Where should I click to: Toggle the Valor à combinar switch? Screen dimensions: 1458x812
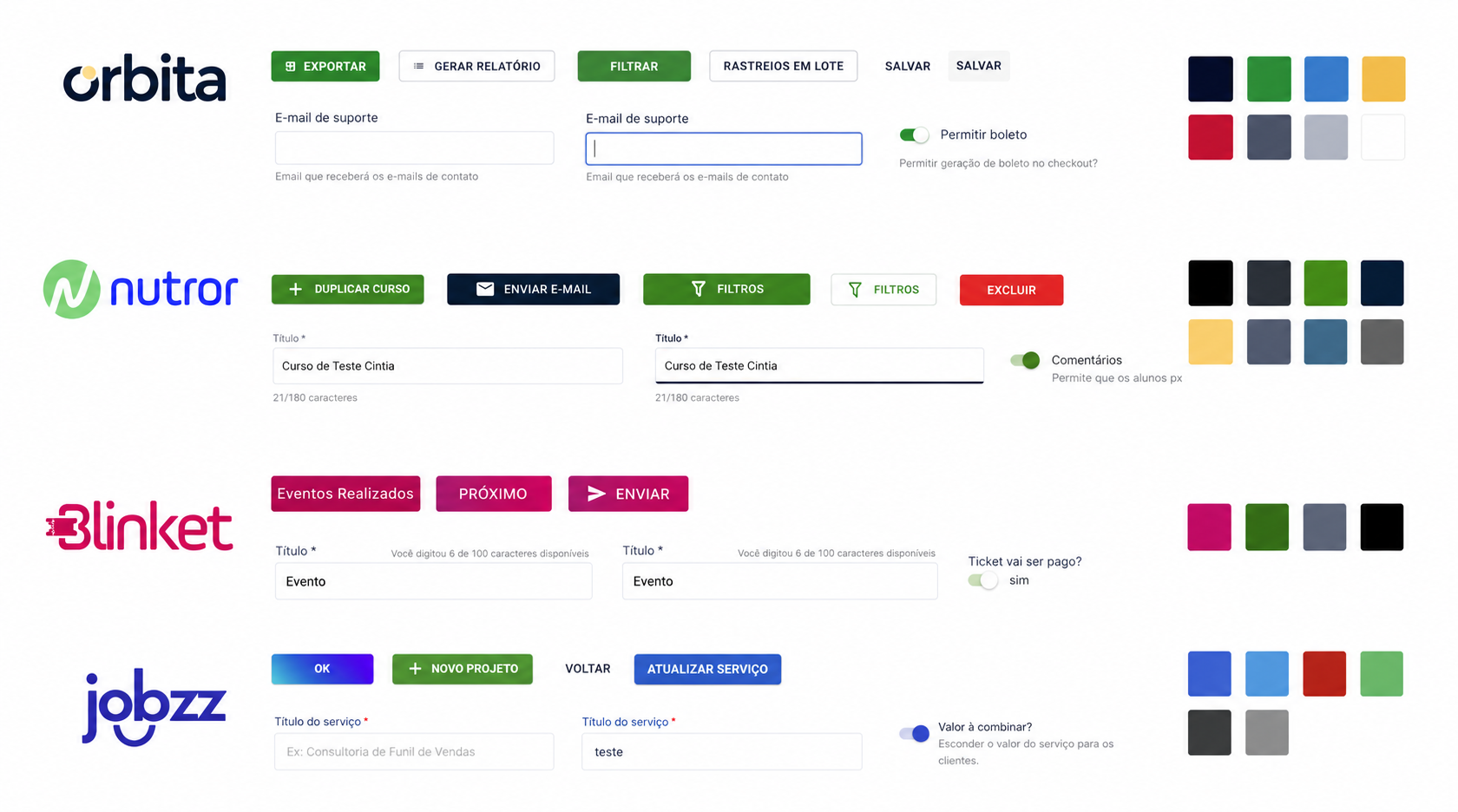pos(915,734)
